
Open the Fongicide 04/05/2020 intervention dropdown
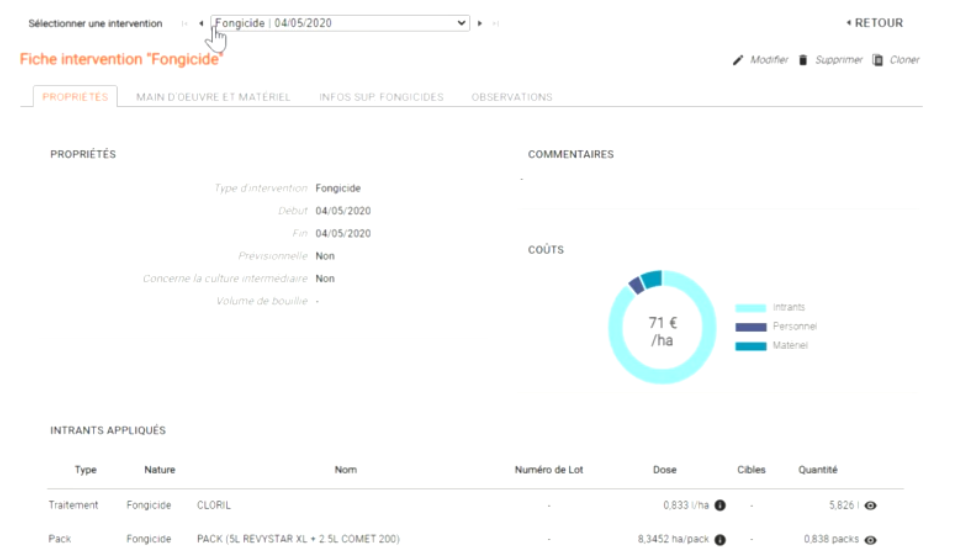point(340,23)
